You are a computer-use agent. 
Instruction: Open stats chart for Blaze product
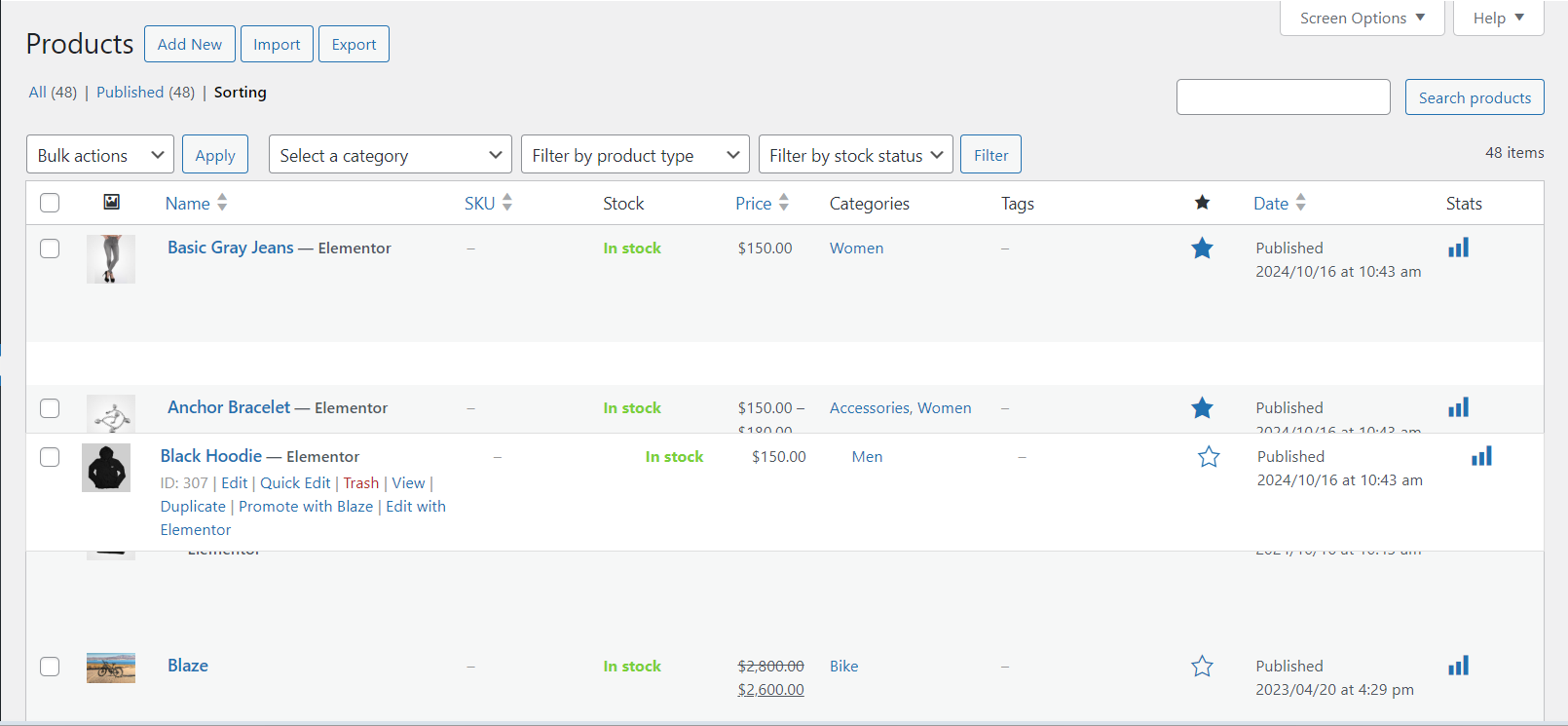(1458, 667)
